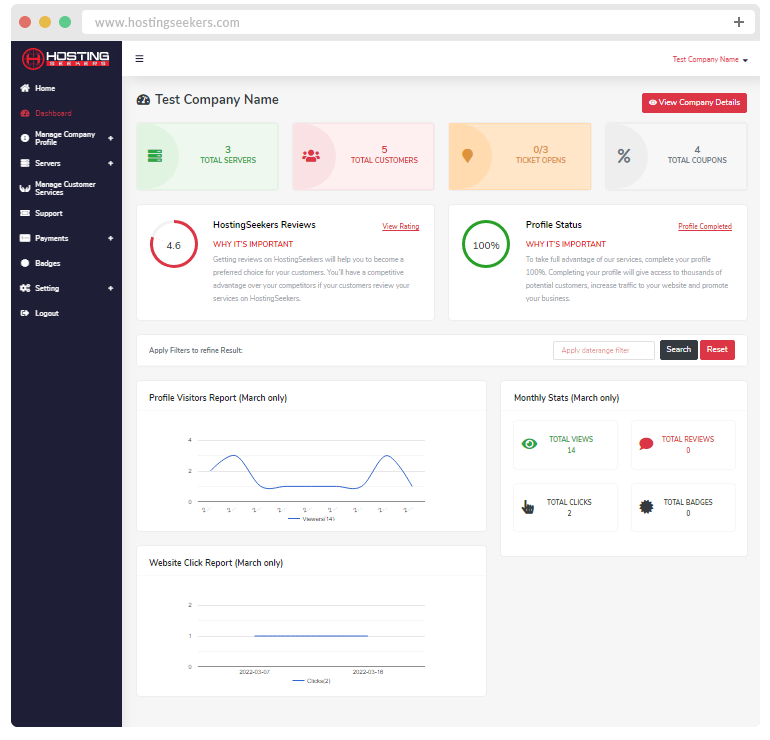Toggle the hamburger menu icon
This screenshot has width=770, height=740.
(x=139, y=59)
